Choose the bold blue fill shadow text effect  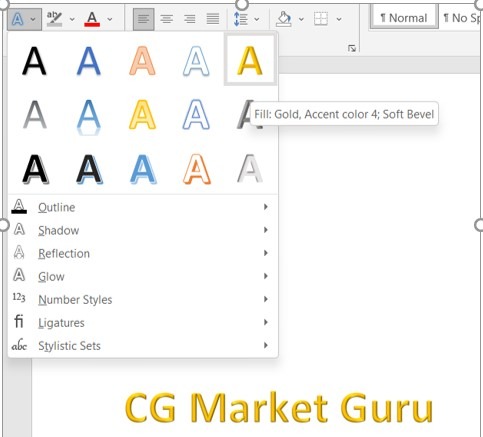point(143,169)
